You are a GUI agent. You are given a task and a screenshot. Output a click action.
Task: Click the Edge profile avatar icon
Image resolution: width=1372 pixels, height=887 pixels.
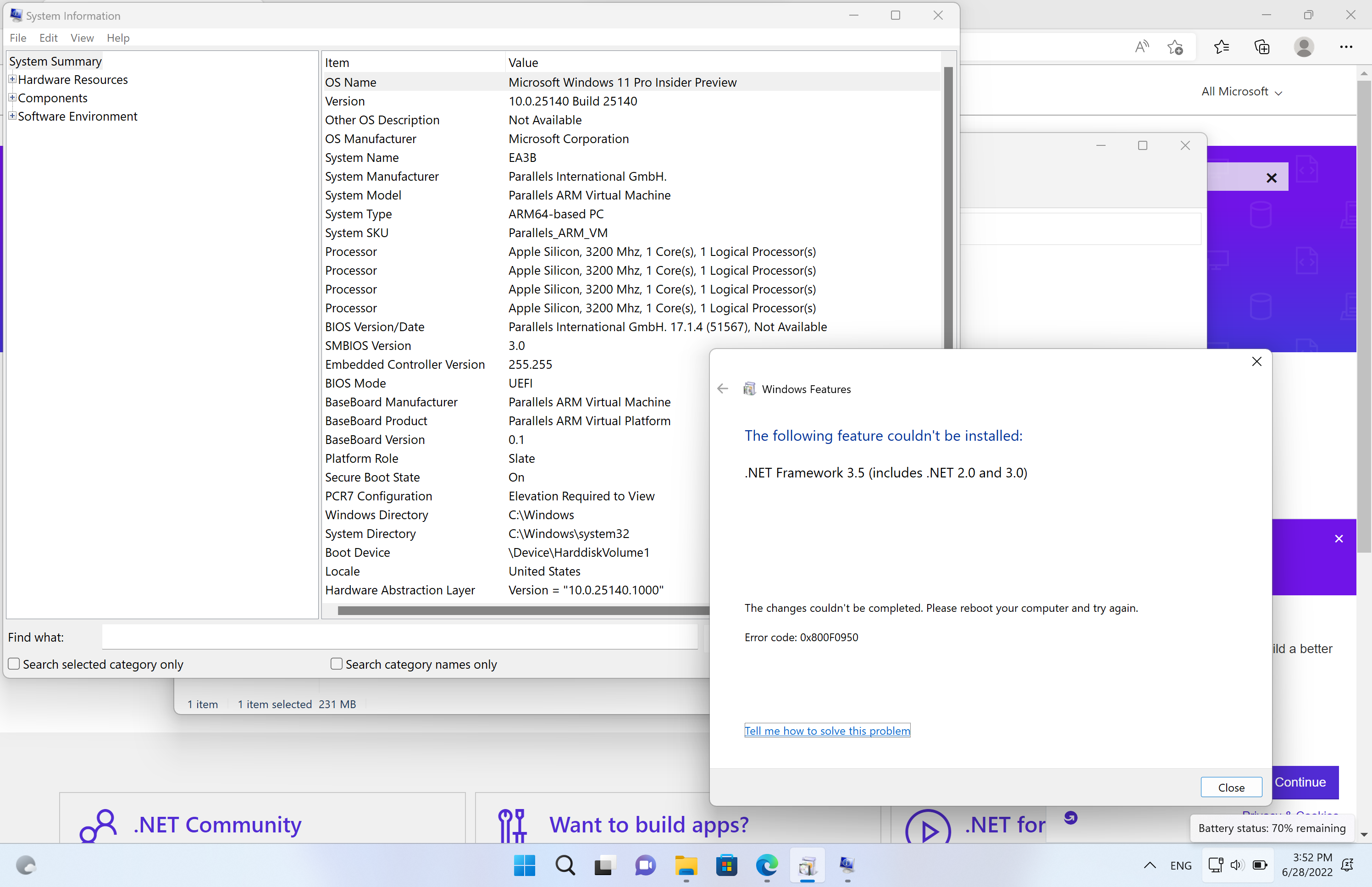[x=1304, y=47]
